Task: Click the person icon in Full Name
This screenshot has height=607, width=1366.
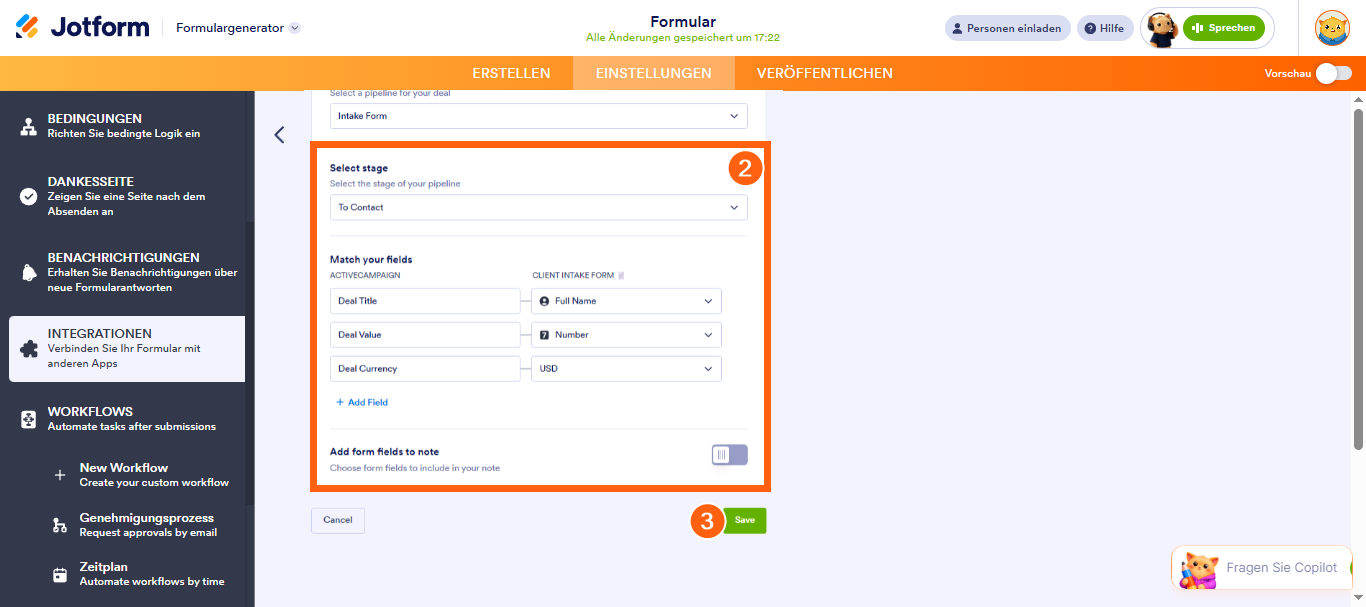Action: [x=545, y=301]
